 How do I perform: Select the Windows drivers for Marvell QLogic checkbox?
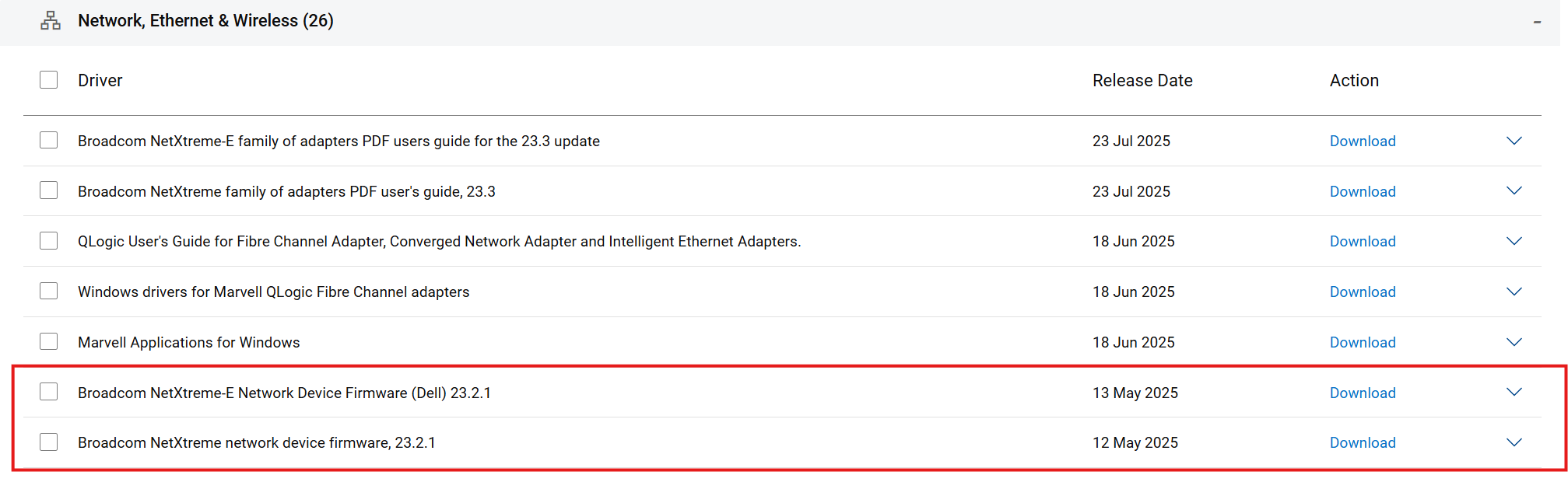coord(48,291)
